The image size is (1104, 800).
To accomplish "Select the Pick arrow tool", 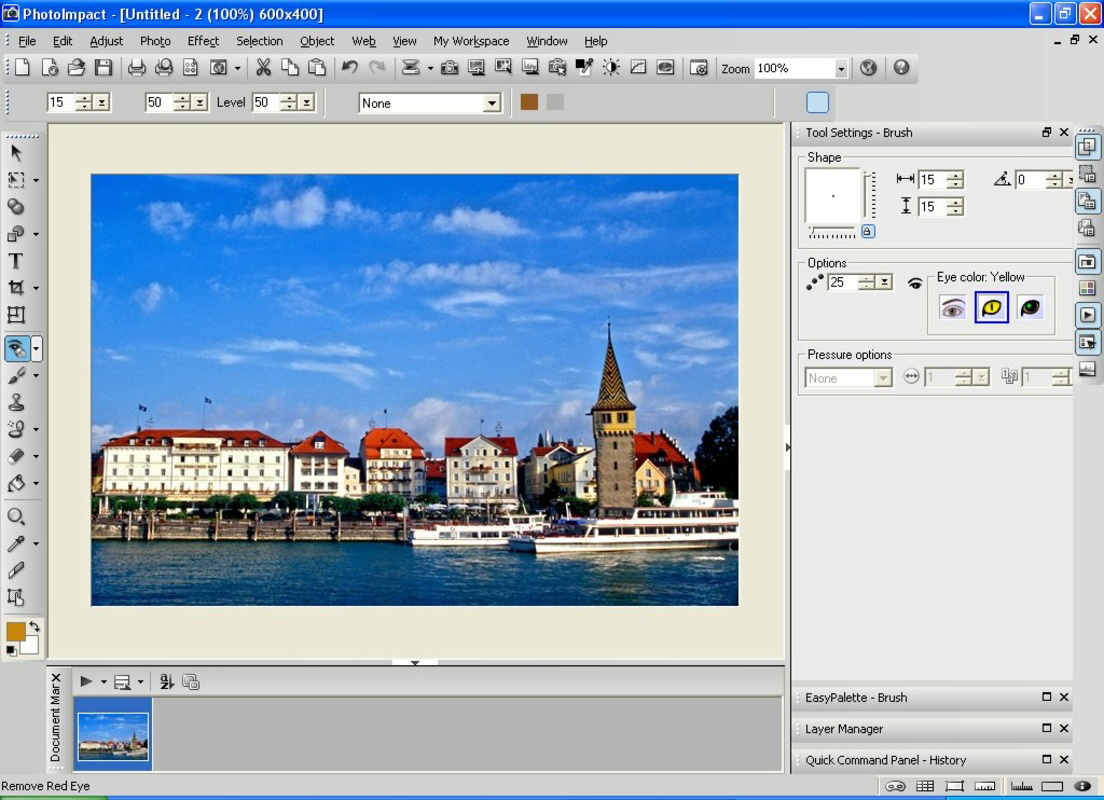I will coord(16,152).
